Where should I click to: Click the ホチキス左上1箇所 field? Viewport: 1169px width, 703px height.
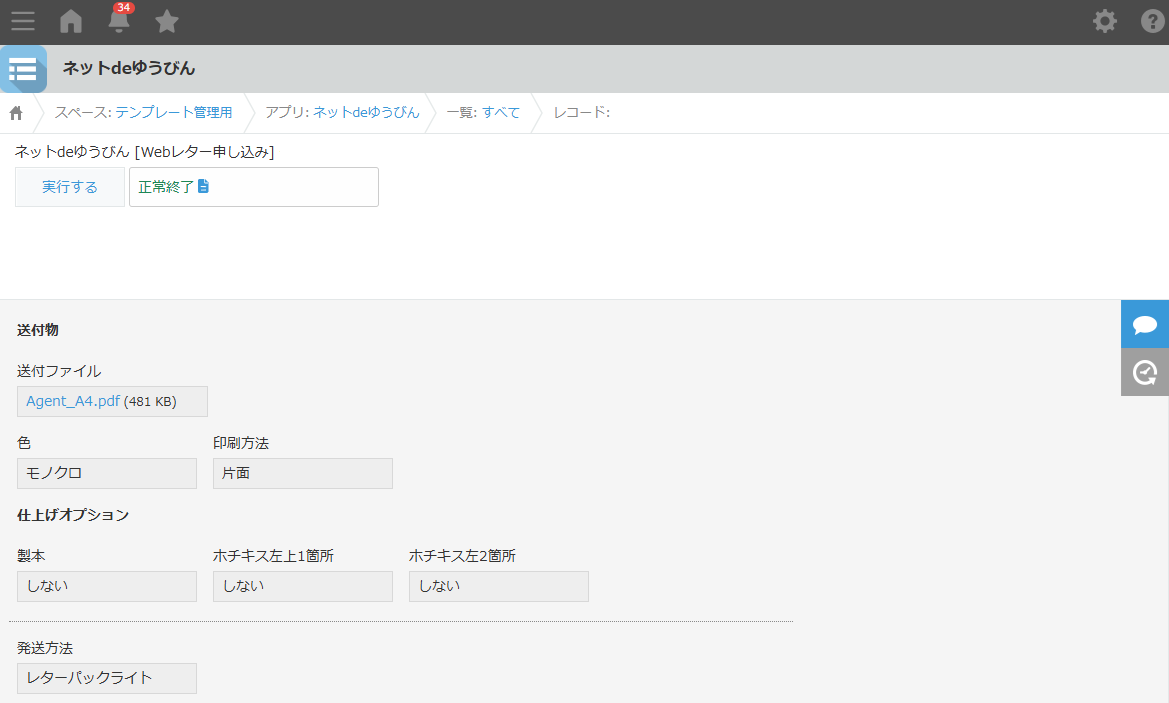click(x=302, y=586)
